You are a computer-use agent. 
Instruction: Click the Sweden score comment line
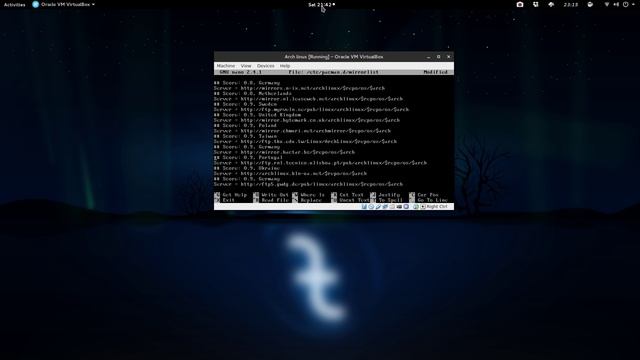(245, 104)
